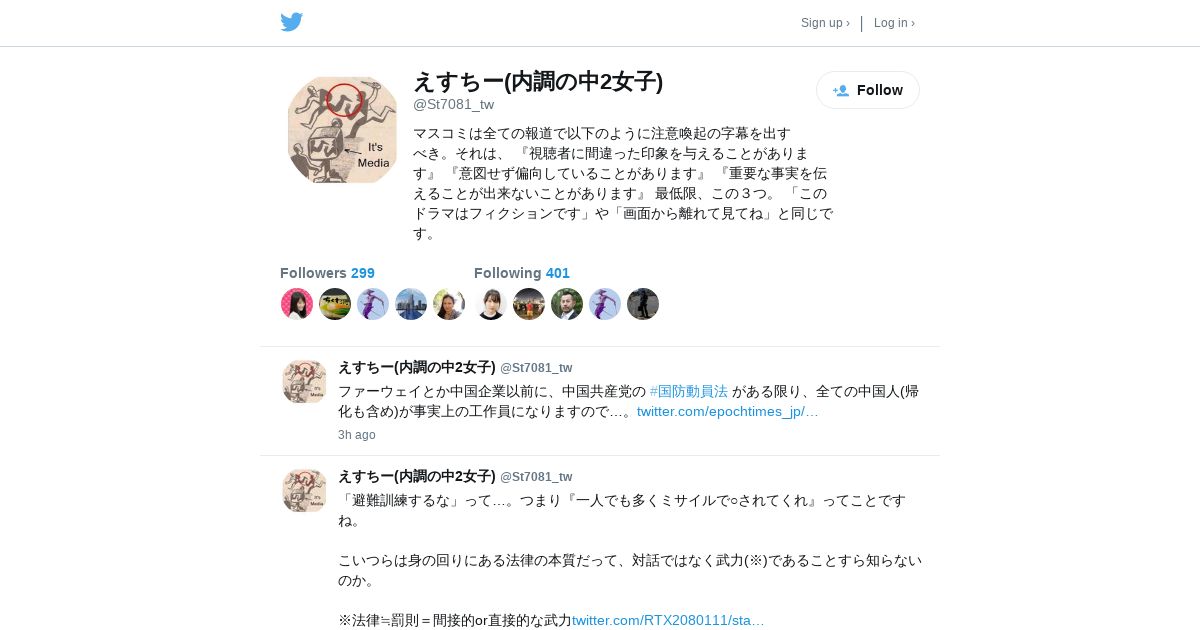Screen dimensions: 1200x630
Task: Open the #国防動員法 hashtag
Action: tap(689, 391)
